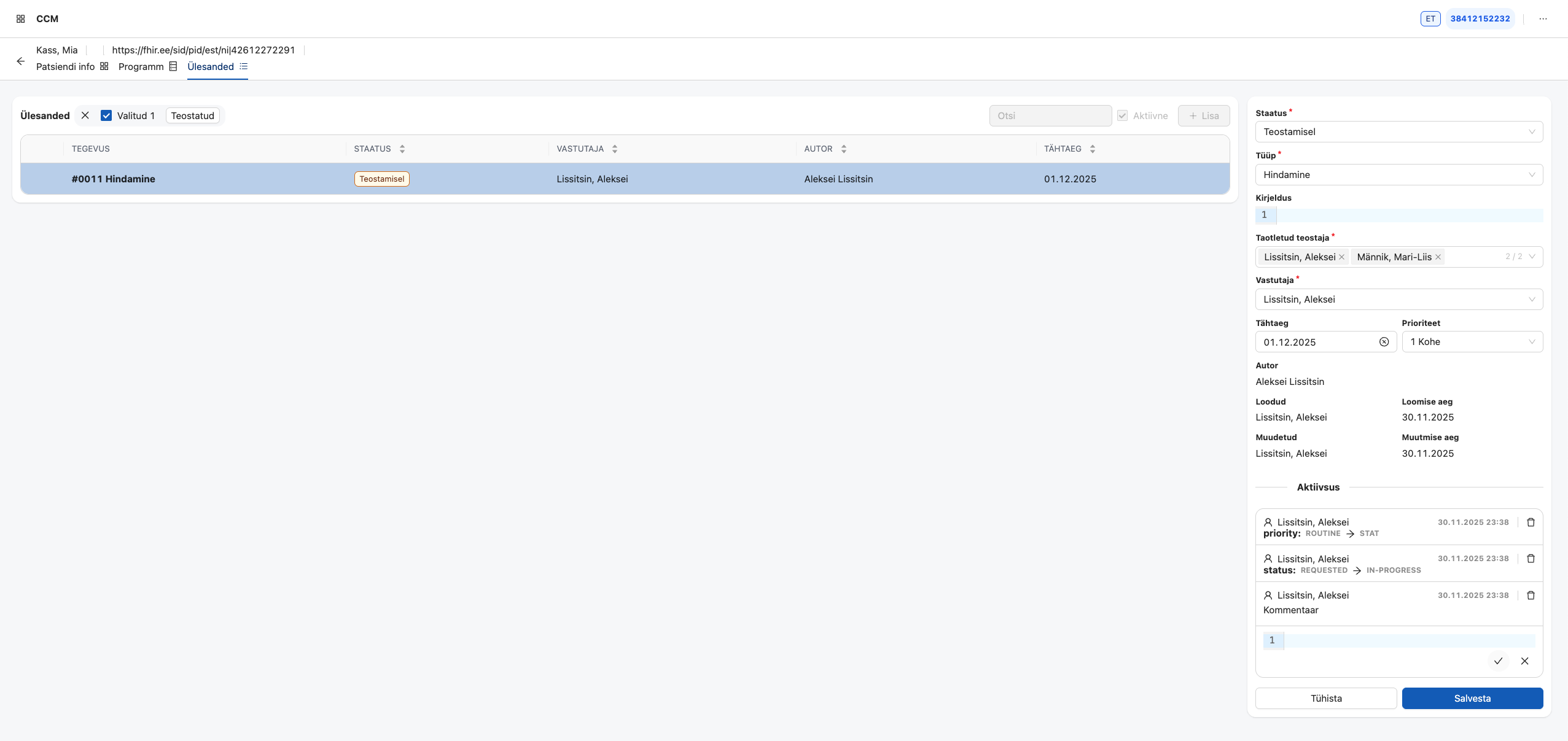Image resolution: width=1568 pixels, height=741 pixels.
Task: Toggle the Teostatud filter chip
Action: click(x=192, y=115)
